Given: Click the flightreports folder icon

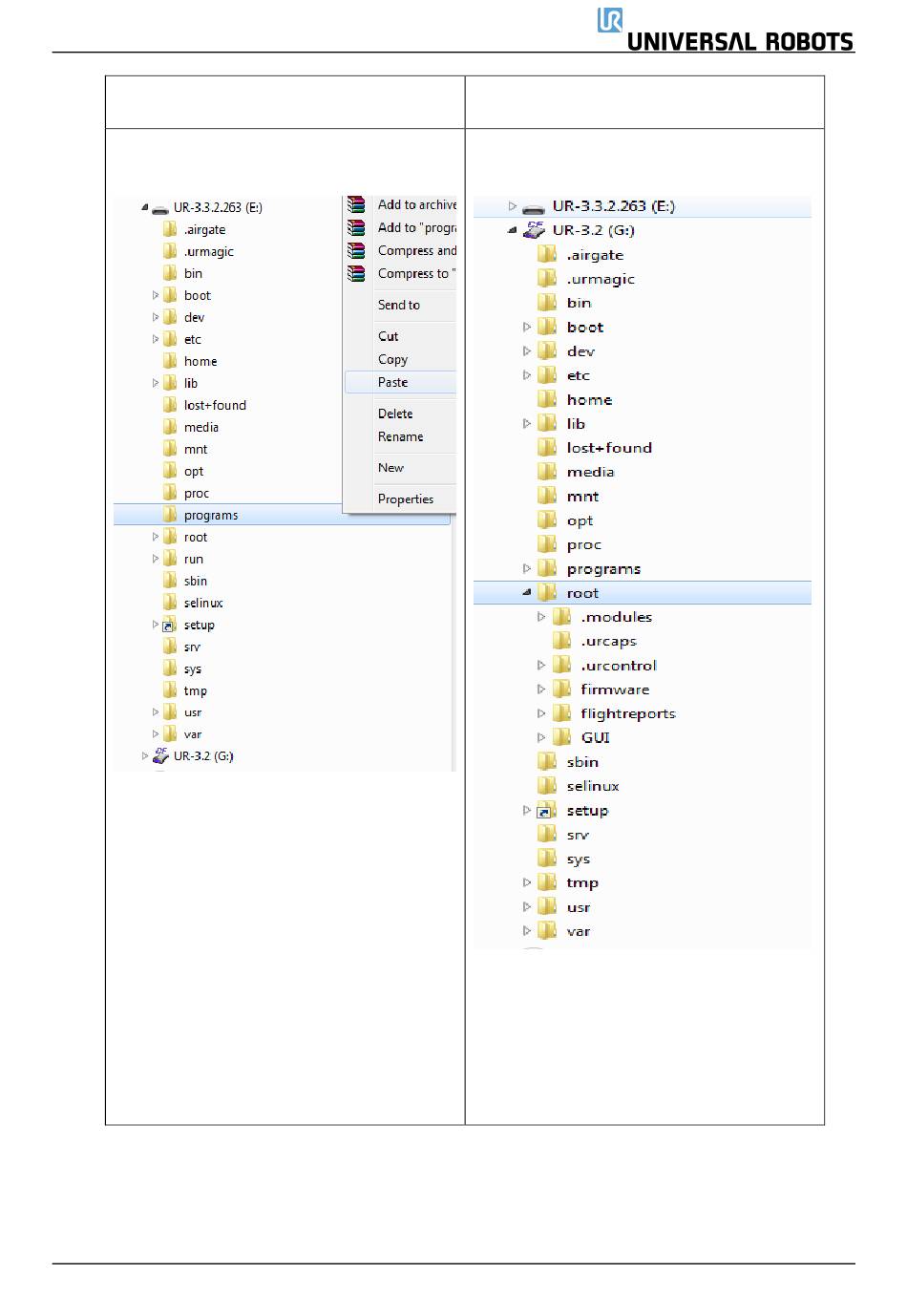Looking at the screenshot, I should 562,713.
